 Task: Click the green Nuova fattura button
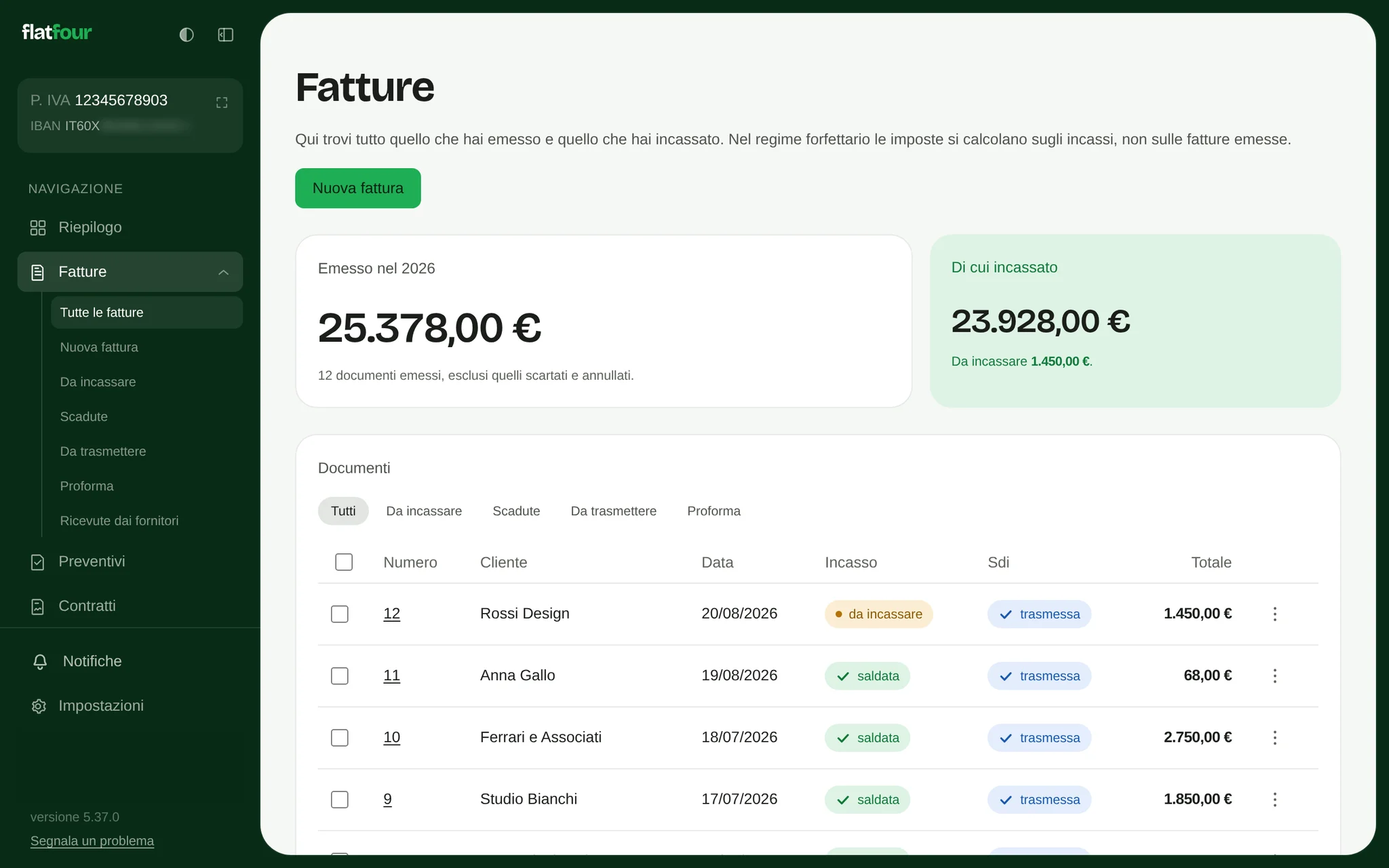[358, 188]
